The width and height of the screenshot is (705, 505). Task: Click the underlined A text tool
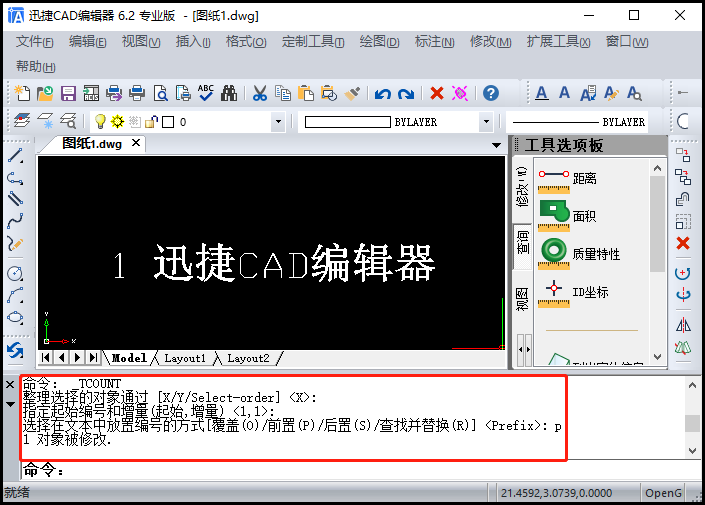542,93
